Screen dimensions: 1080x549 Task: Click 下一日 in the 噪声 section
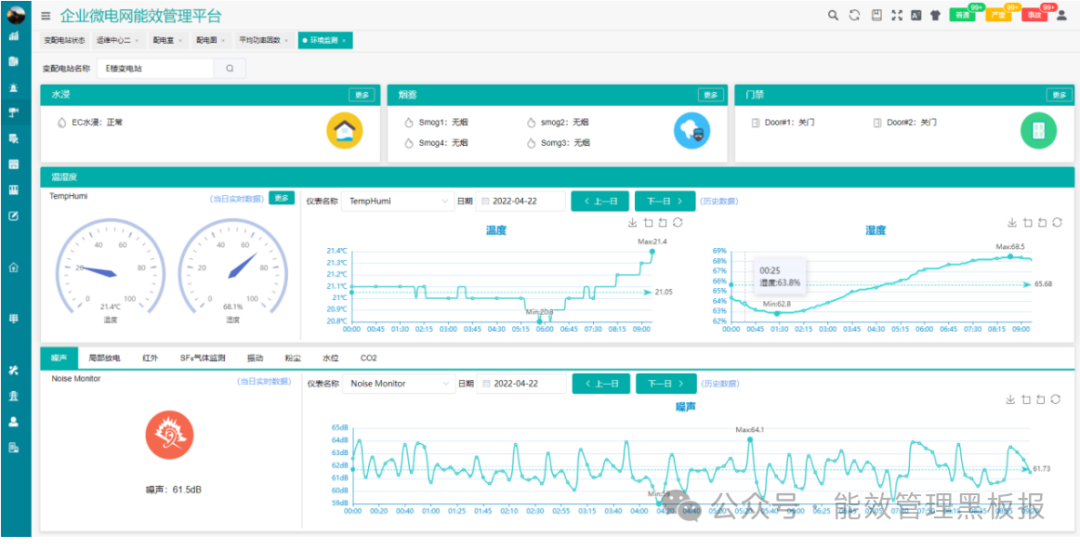tap(665, 384)
